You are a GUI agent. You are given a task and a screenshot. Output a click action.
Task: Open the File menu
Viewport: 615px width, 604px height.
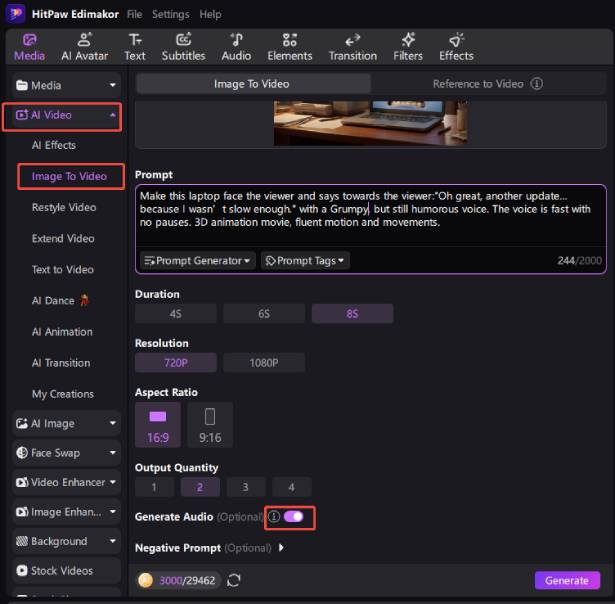[x=135, y=14]
